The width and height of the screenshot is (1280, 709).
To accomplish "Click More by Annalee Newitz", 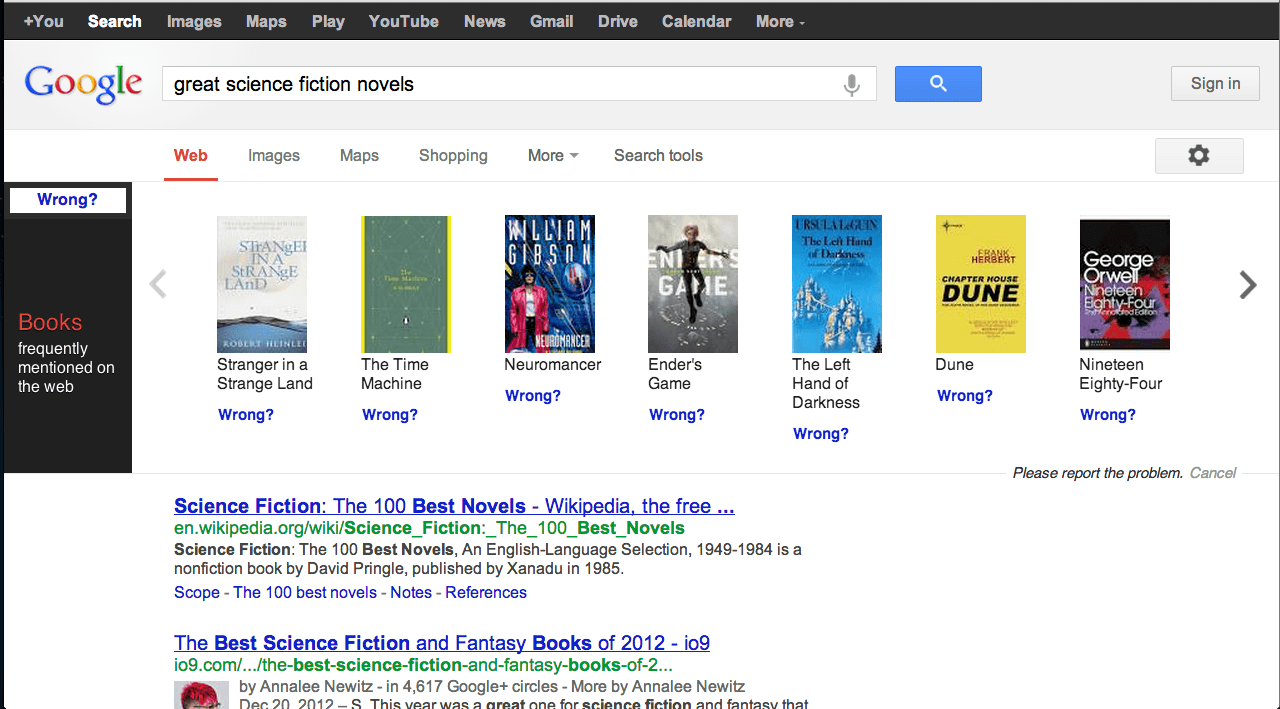I will 658,686.
